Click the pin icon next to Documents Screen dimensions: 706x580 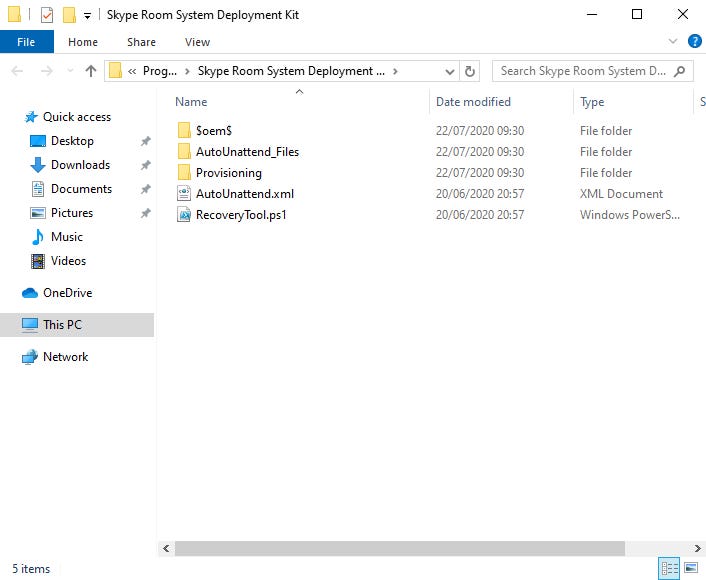[145, 189]
